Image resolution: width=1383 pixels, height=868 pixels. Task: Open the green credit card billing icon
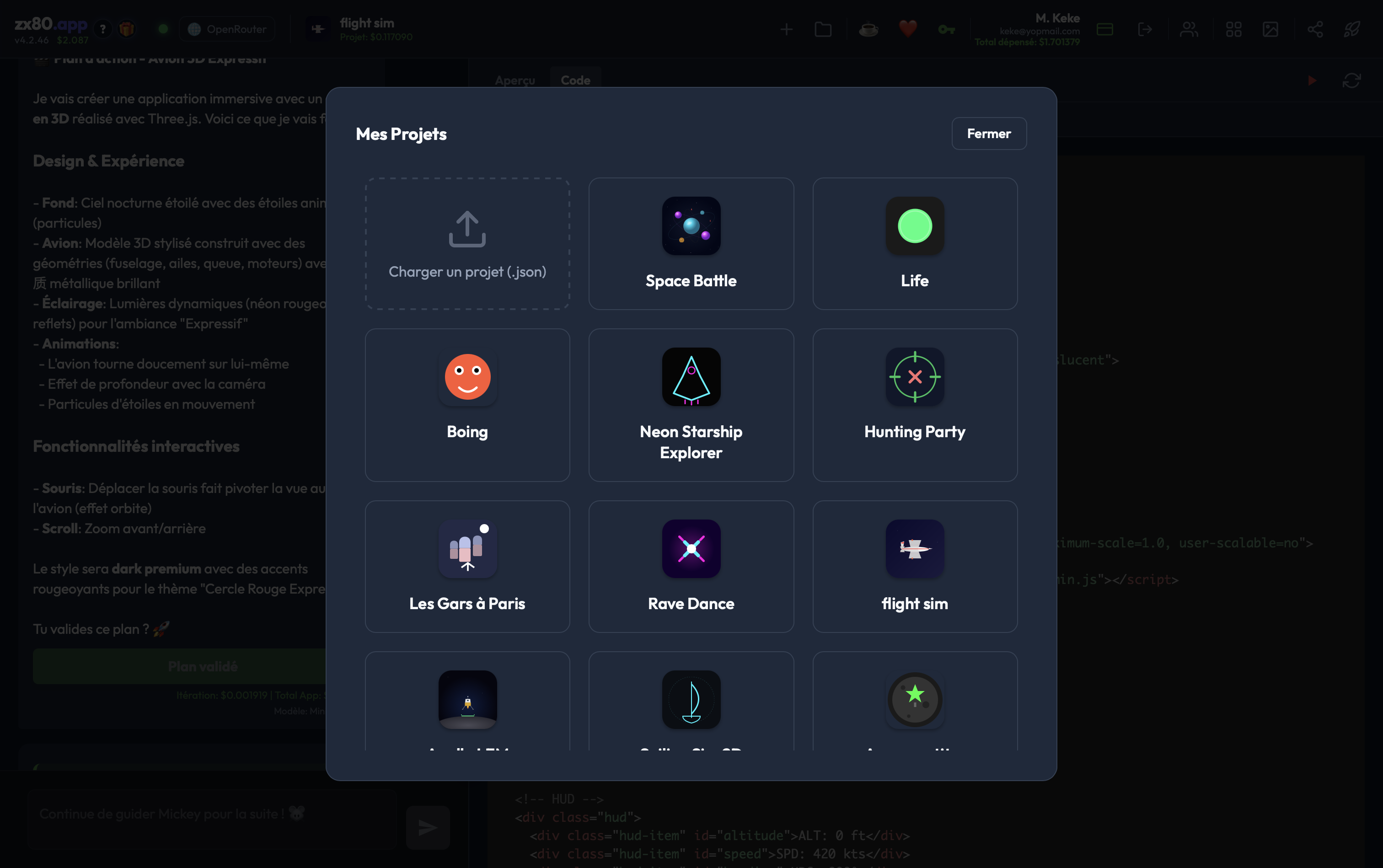tap(1104, 29)
